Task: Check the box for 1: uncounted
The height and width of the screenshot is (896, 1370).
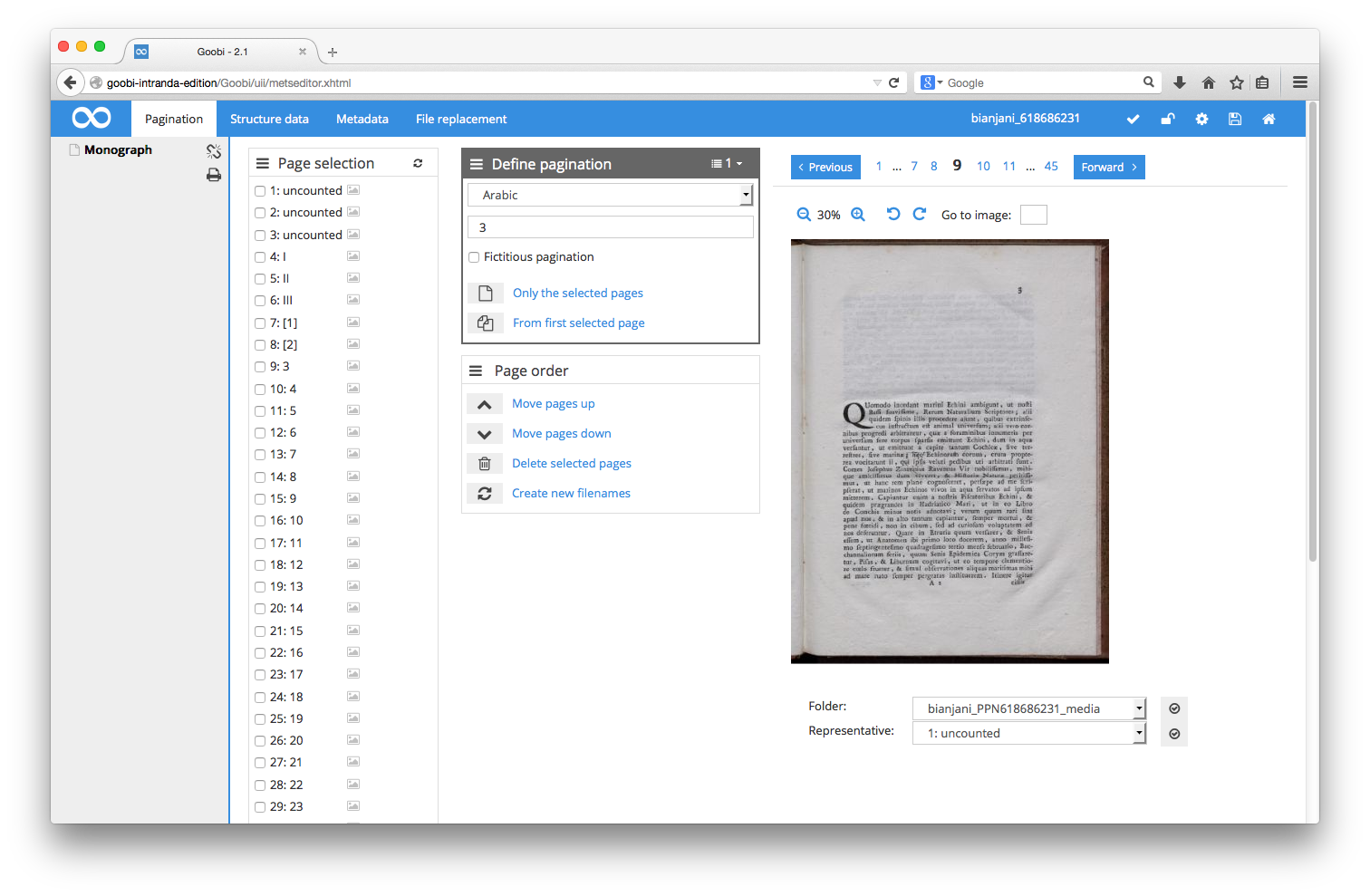Action: pyautogui.click(x=260, y=191)
